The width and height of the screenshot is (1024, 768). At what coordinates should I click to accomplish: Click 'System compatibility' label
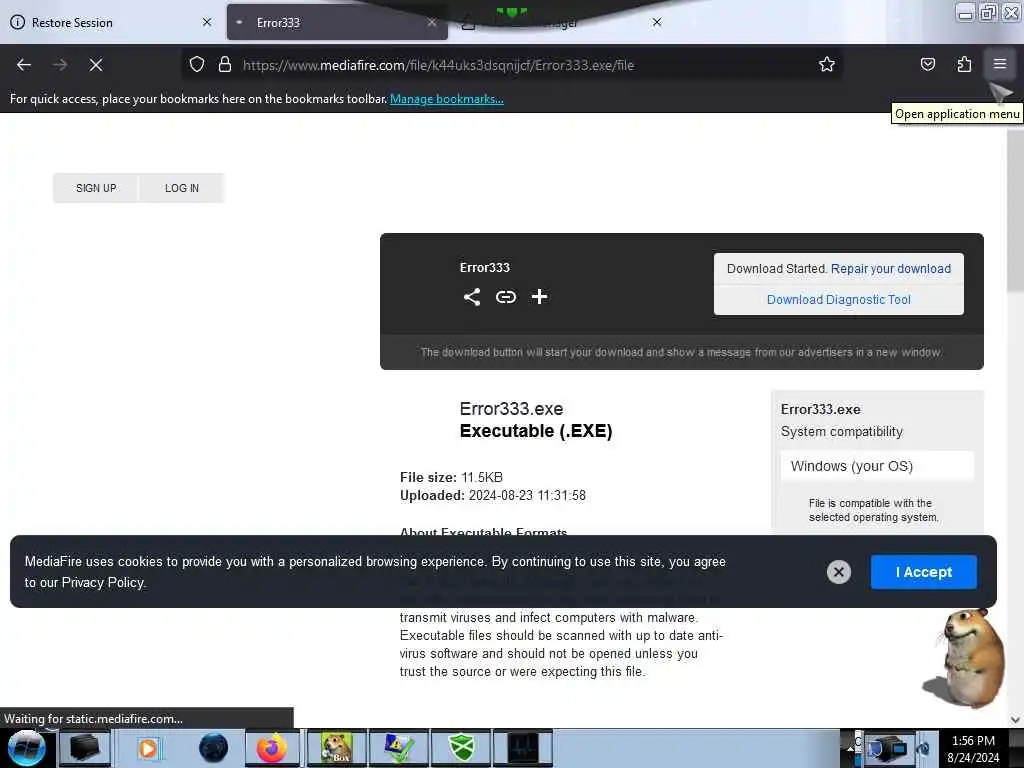842,432
